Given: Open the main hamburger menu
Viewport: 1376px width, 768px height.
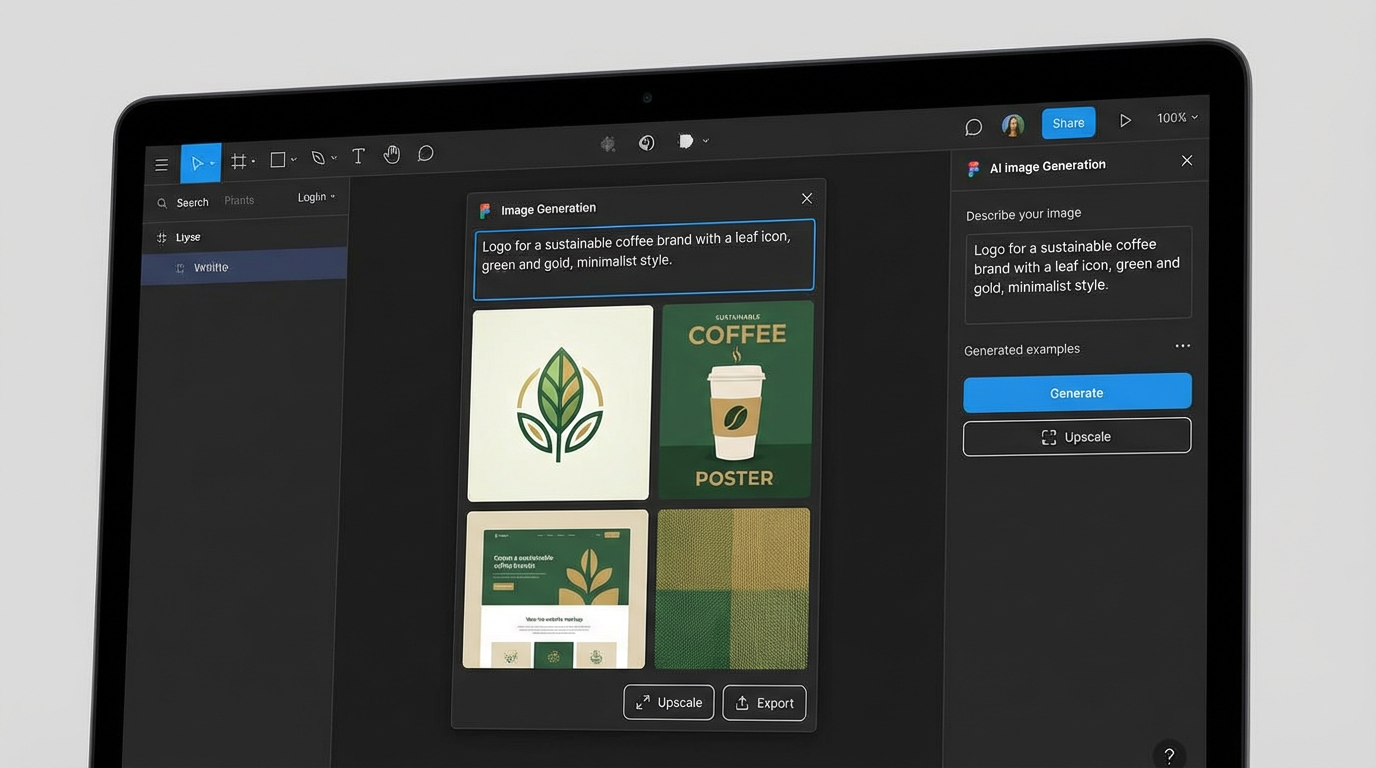Looking at the screenshot, I should point(161,164).
